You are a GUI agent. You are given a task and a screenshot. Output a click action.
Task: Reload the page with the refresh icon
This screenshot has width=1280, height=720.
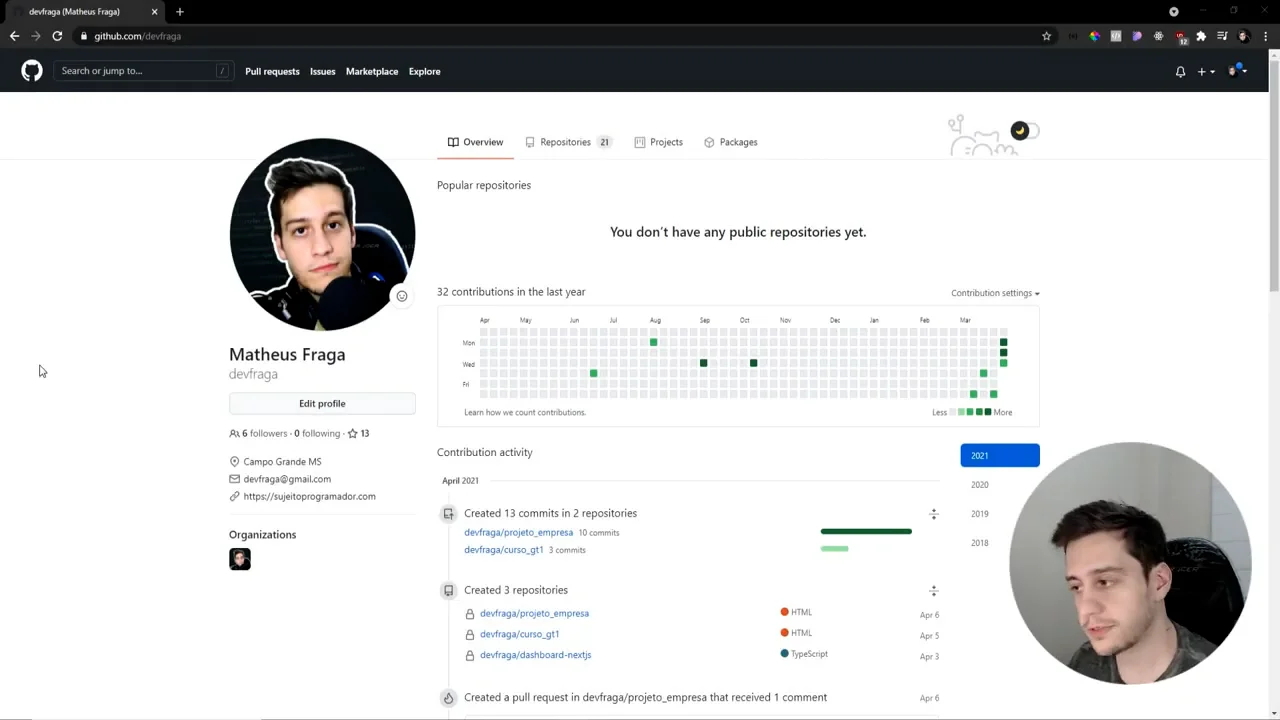point(57,36)
